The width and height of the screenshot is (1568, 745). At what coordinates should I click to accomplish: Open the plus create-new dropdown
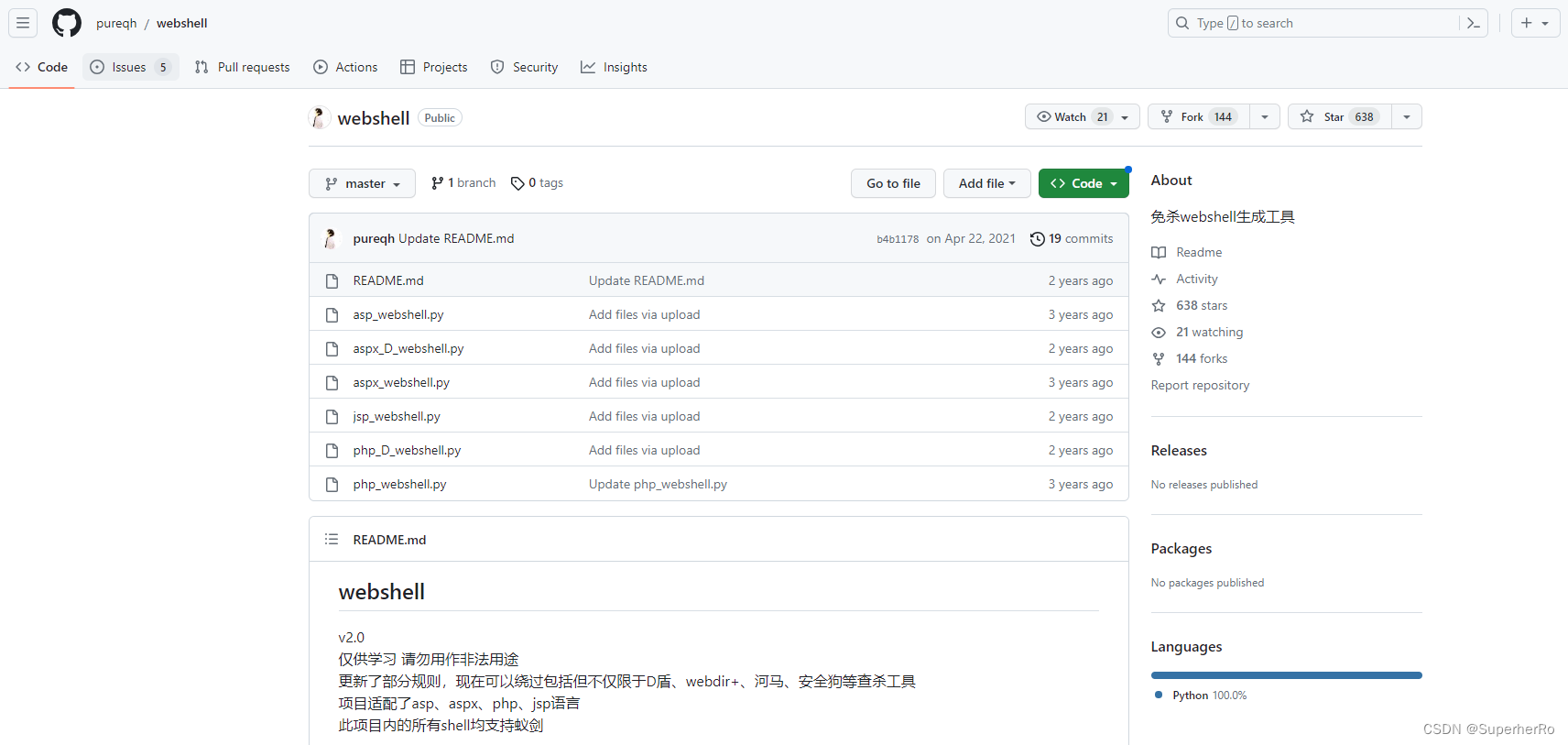(1535, 23)
